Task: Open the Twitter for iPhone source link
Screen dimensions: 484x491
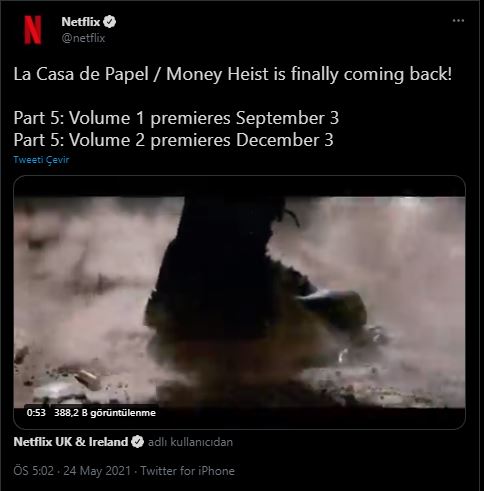Action: [187, 471]
